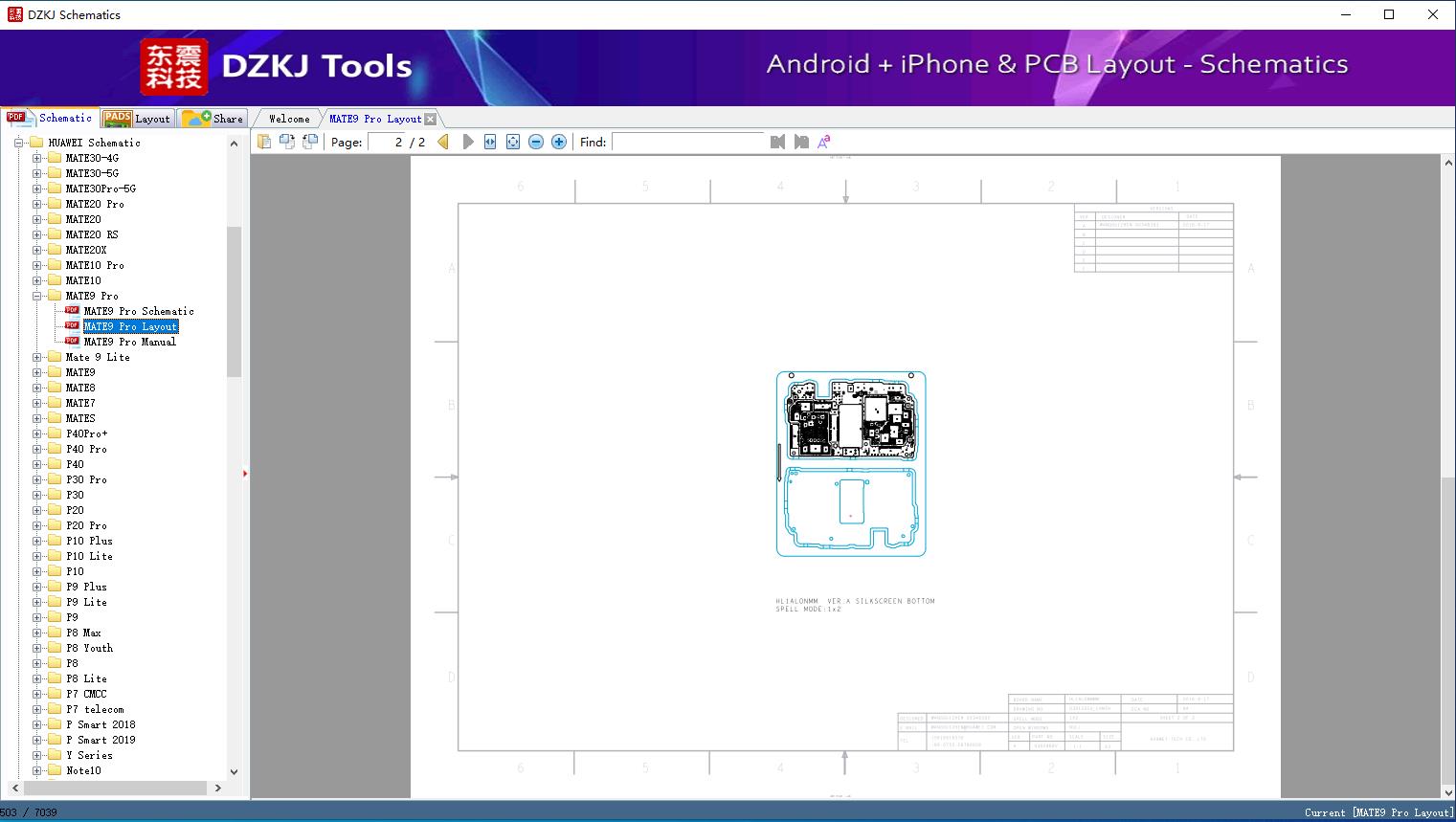Screen dimensions: 1456x822
Task: Select the MATE20X folder
Action: tap(86, 250)
